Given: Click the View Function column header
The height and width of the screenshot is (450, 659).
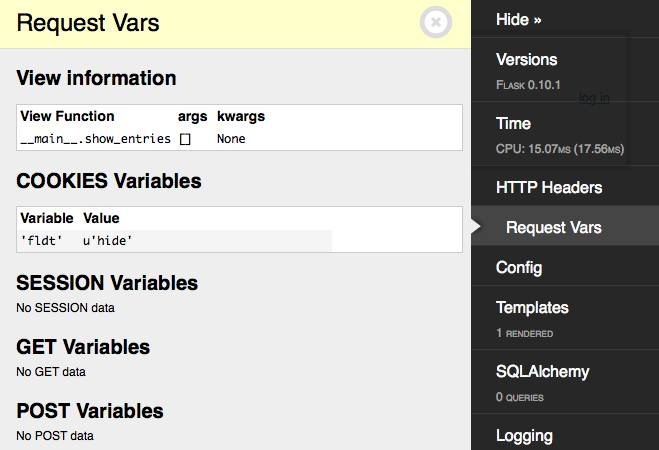Looking at the screenshot, I should coord(67,116).
